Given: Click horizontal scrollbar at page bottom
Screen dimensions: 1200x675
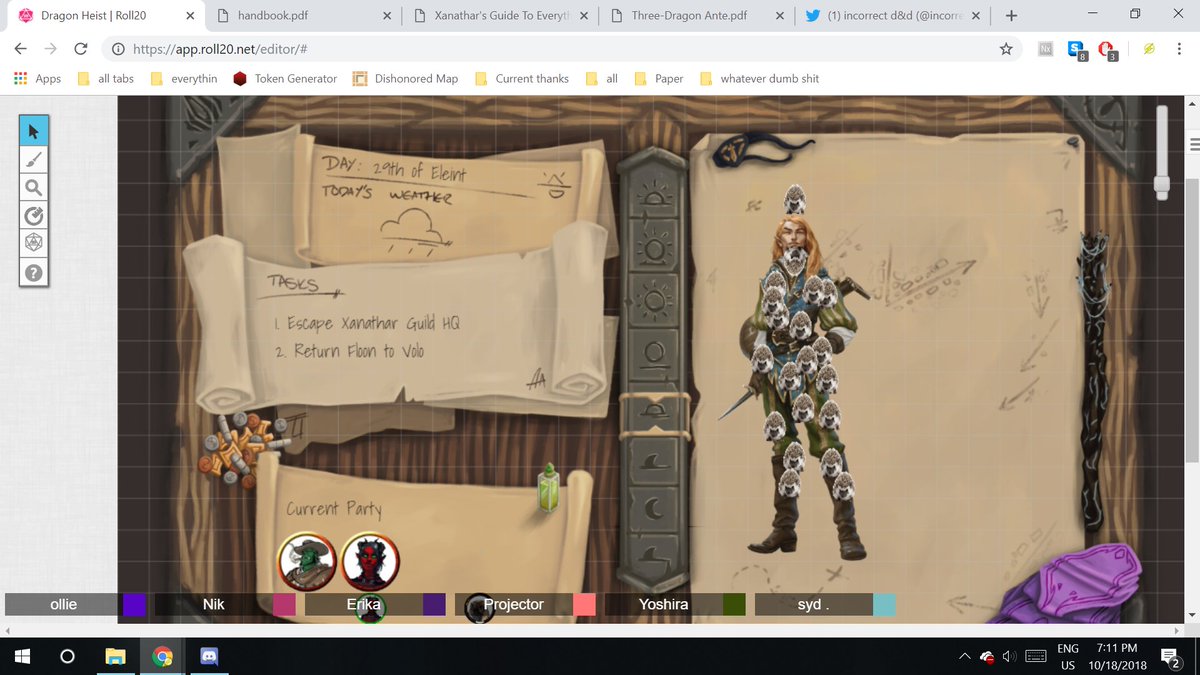Looking at the screenshot, I should [x=590, y=630].
